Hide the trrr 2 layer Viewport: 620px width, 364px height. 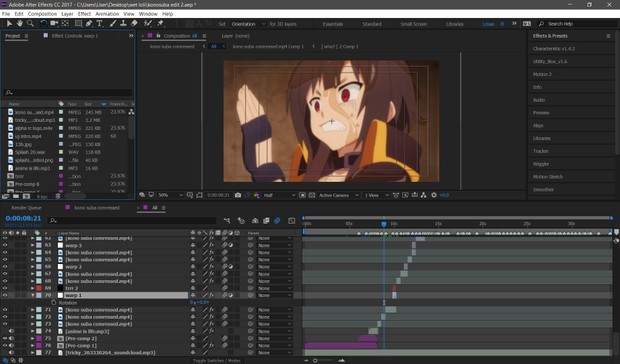[5, 288]
